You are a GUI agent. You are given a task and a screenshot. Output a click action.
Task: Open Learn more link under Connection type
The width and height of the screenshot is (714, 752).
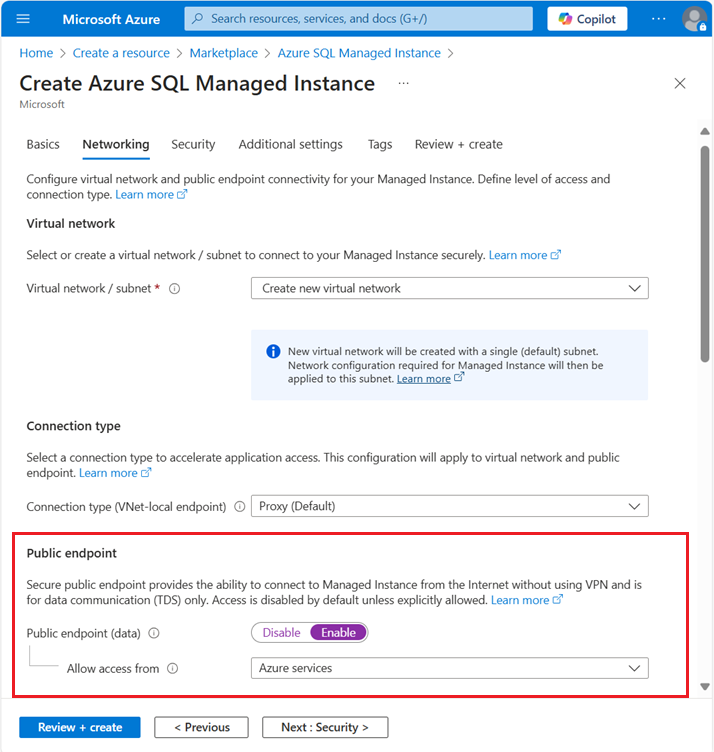coord(115,473)
